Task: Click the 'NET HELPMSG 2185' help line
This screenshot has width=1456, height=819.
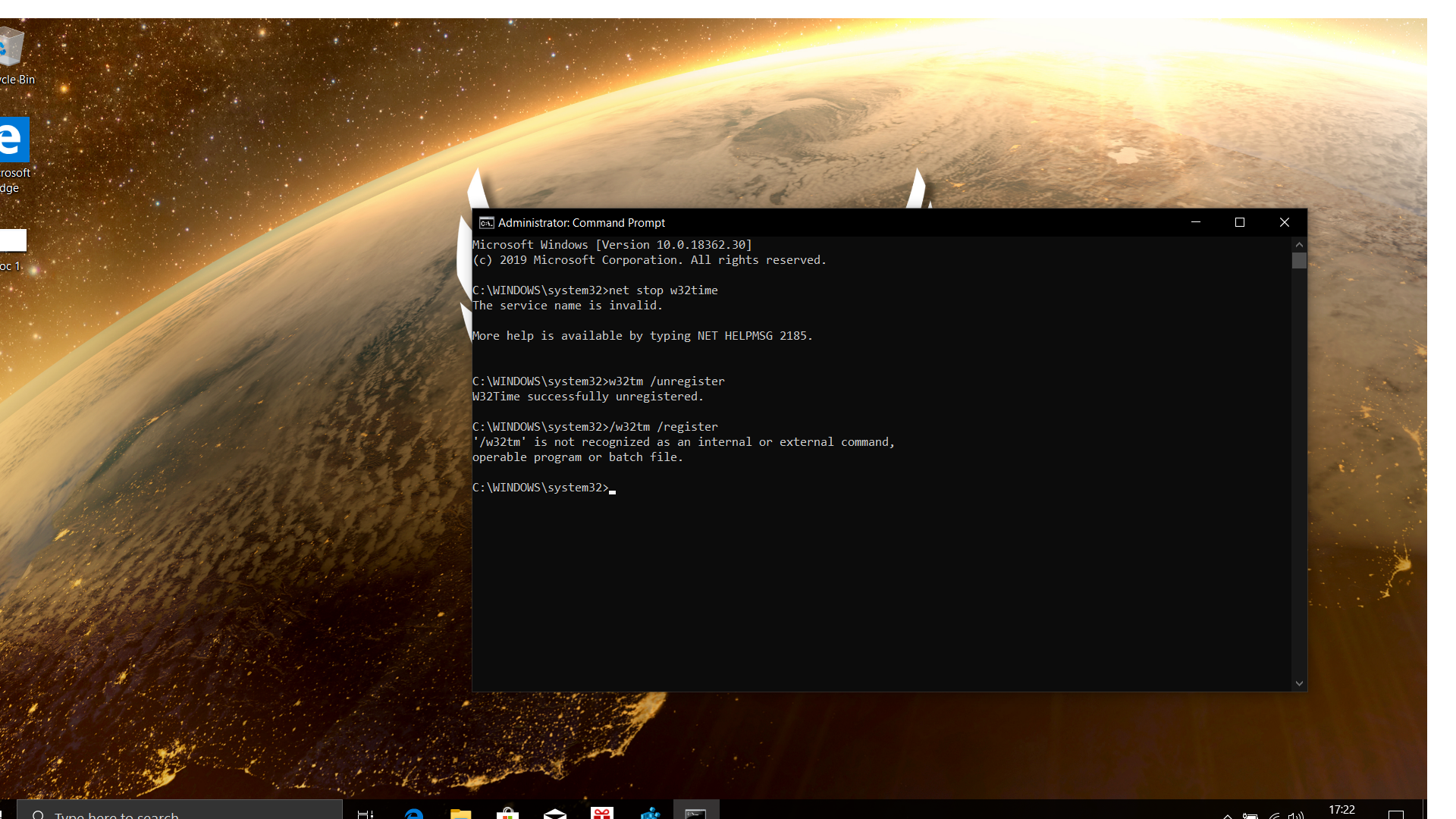Action: [x=642, y=336]
